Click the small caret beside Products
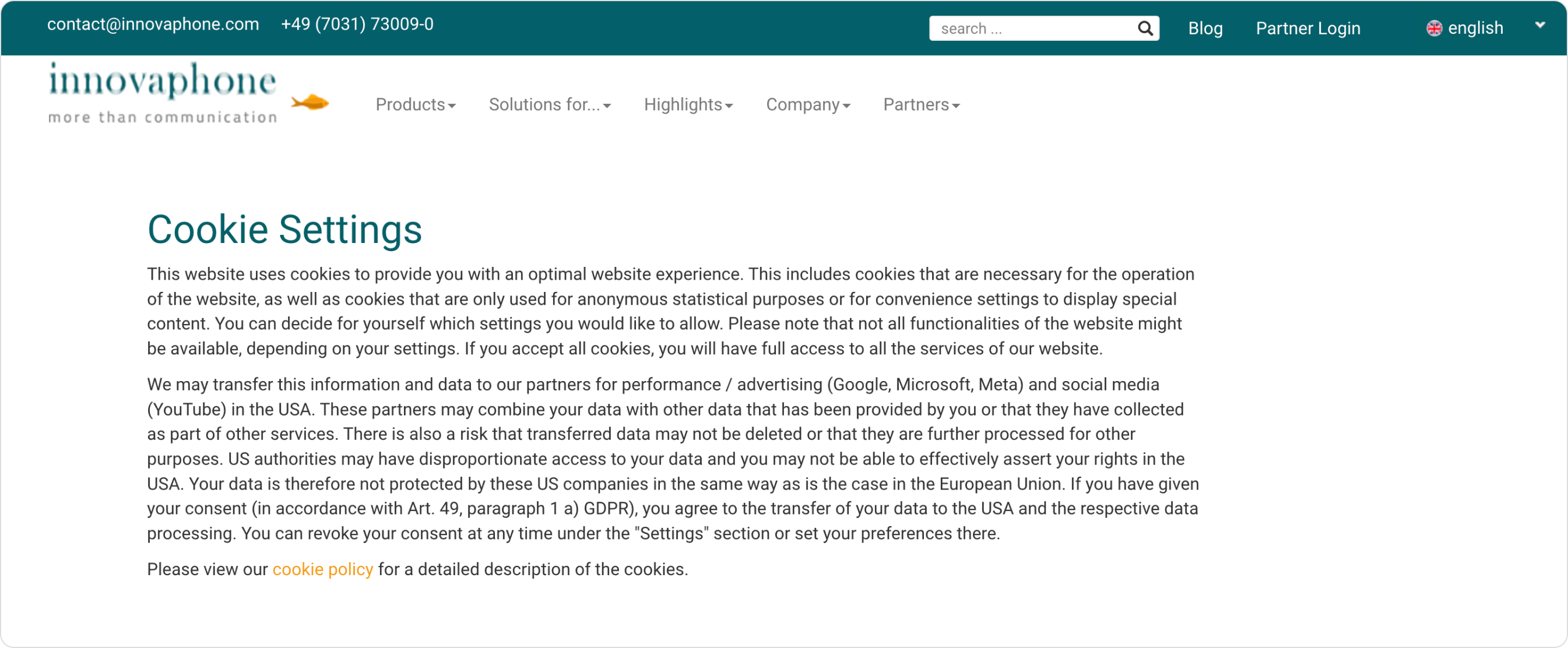This screenshot has width=1568, height=648. tap(452, 107)
